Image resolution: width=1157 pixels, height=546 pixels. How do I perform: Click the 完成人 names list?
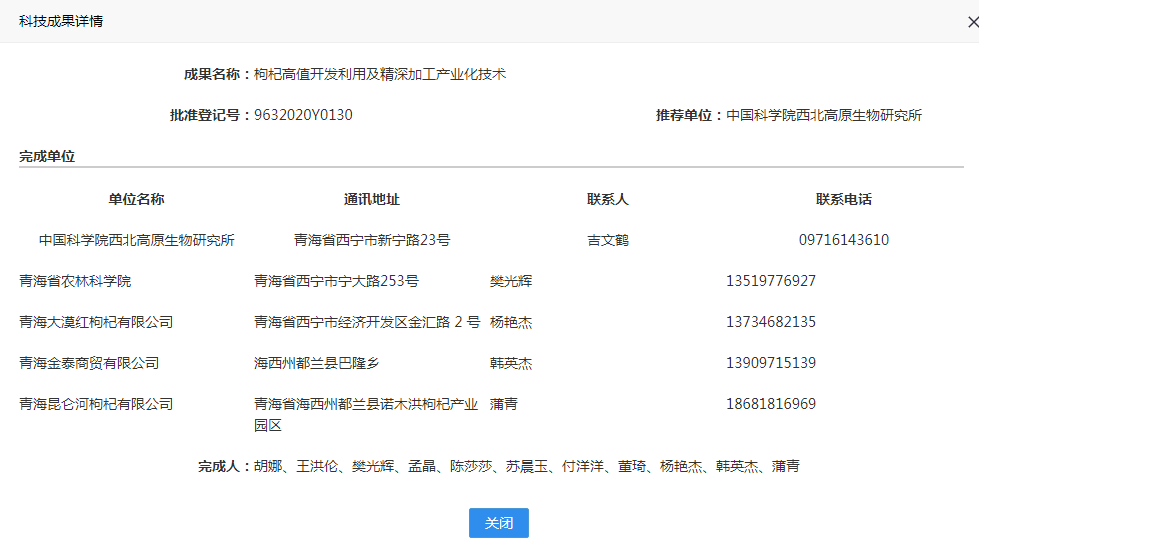coord(526,466)
